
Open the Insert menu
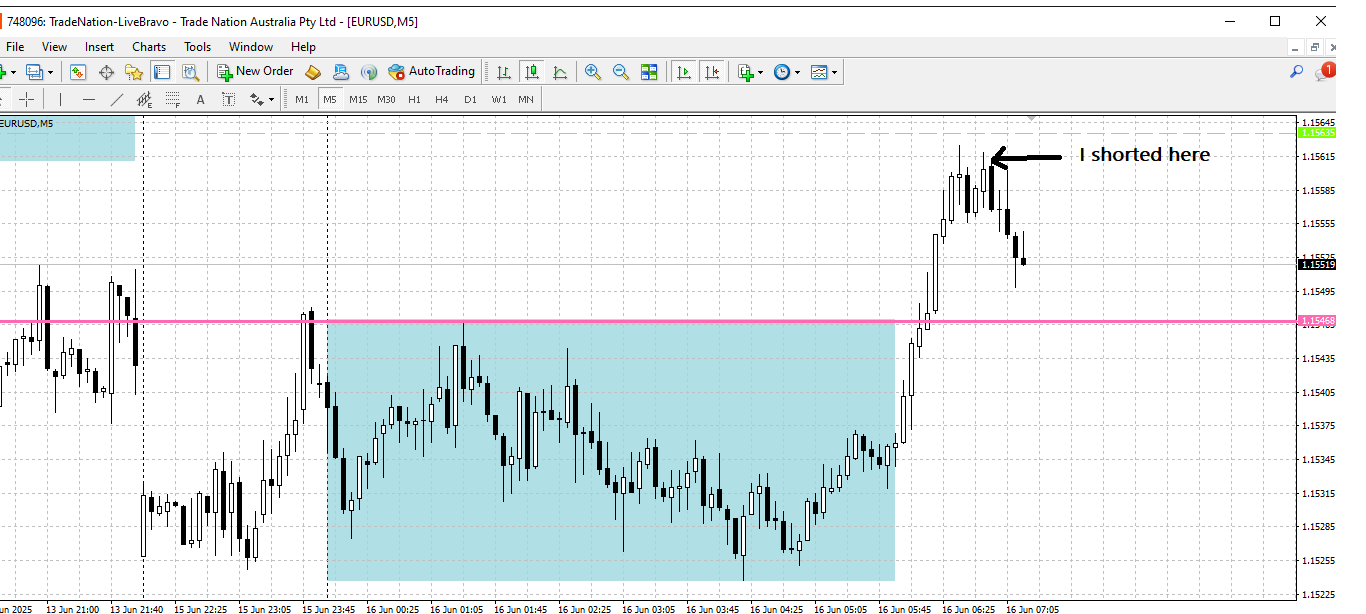99,47
